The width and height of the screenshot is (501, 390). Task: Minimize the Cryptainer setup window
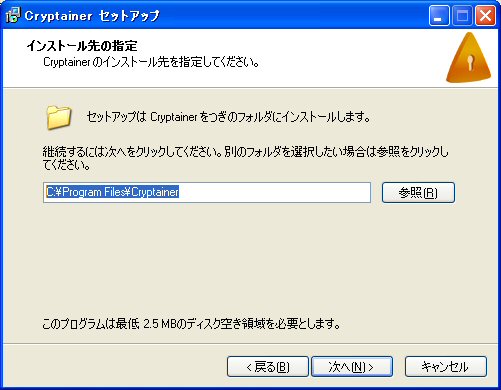coord(439,15)
